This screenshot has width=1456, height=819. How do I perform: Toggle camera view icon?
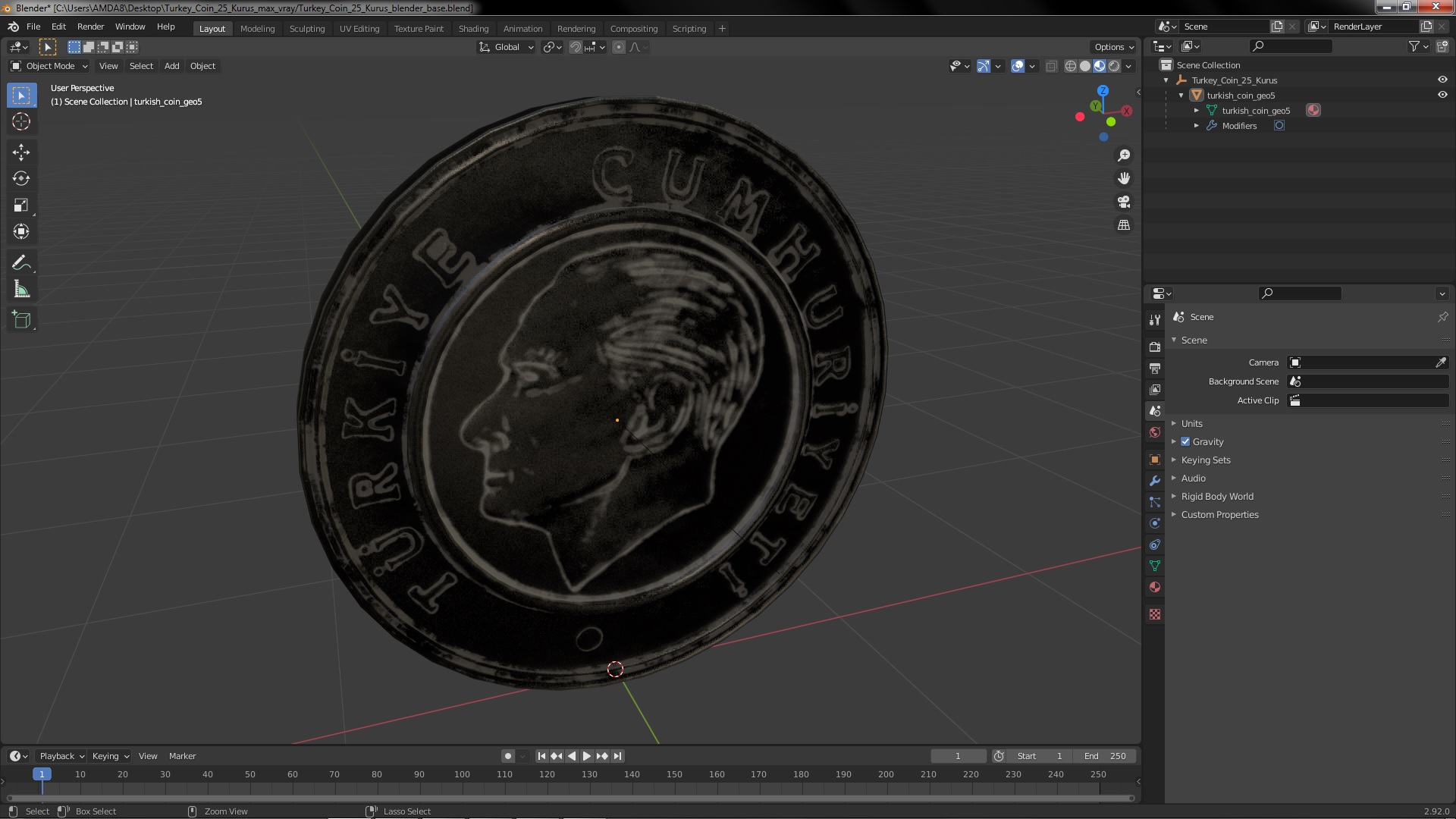(1124, 202)
